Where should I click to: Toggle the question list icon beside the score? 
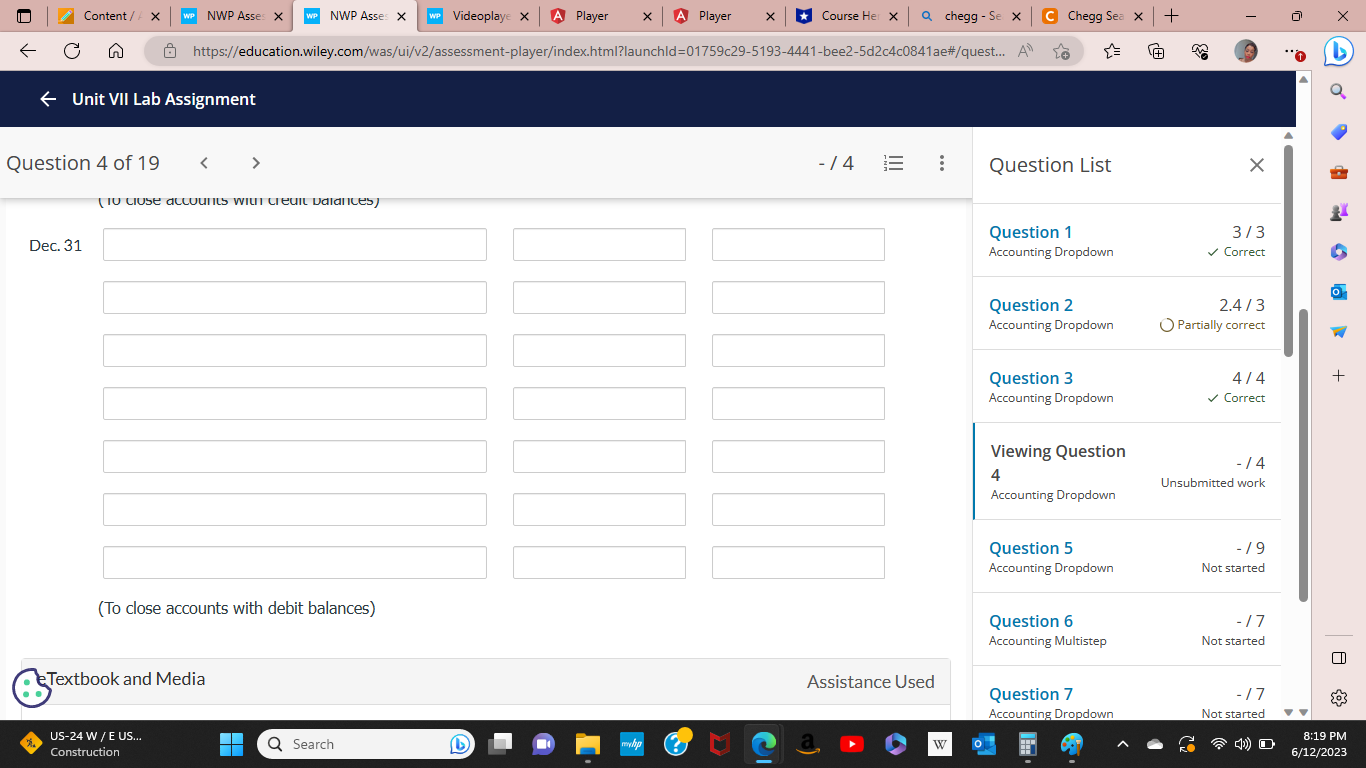[x=894, y=163]
